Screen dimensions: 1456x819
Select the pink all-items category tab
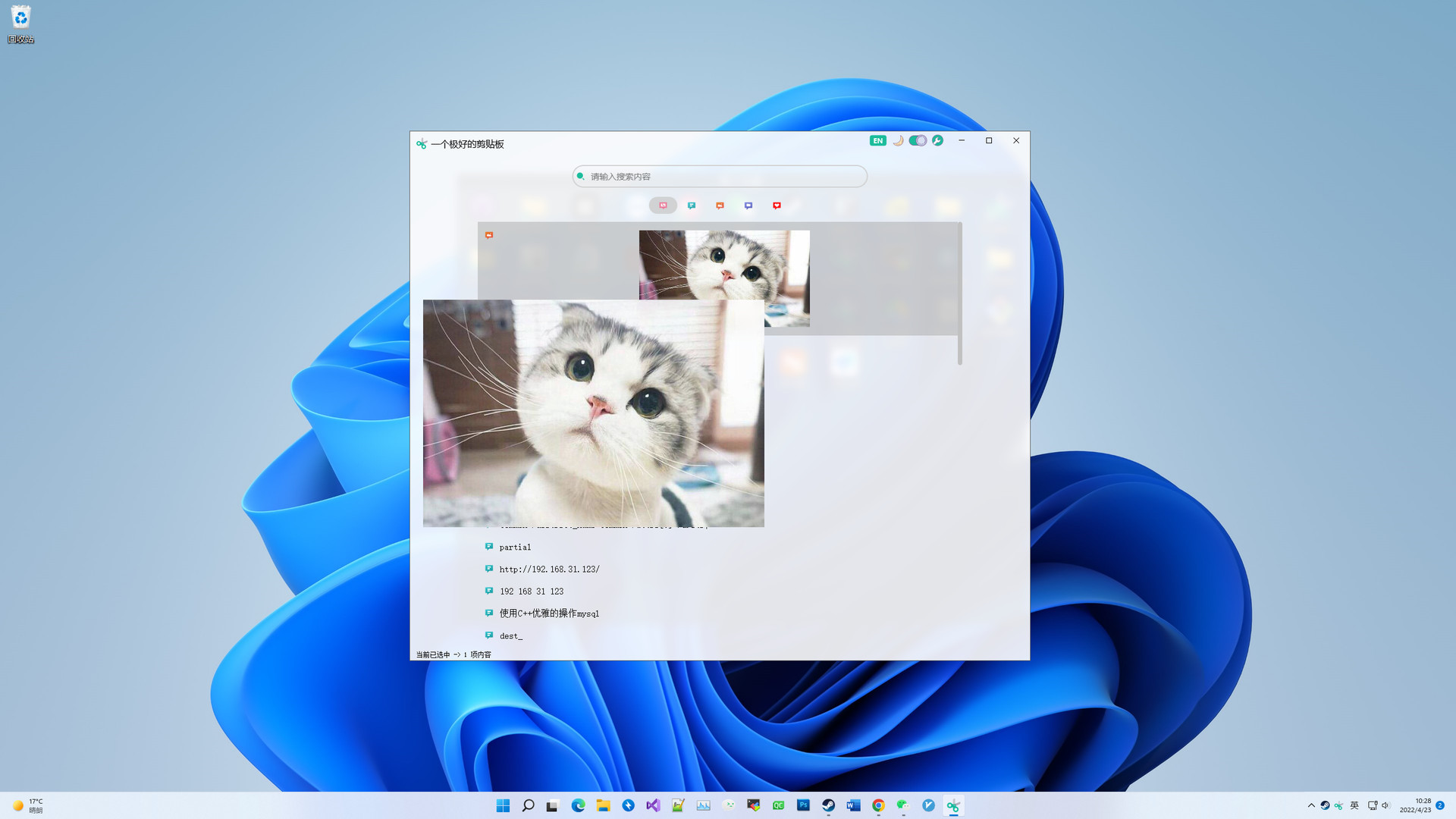click(x=663, y=206)
